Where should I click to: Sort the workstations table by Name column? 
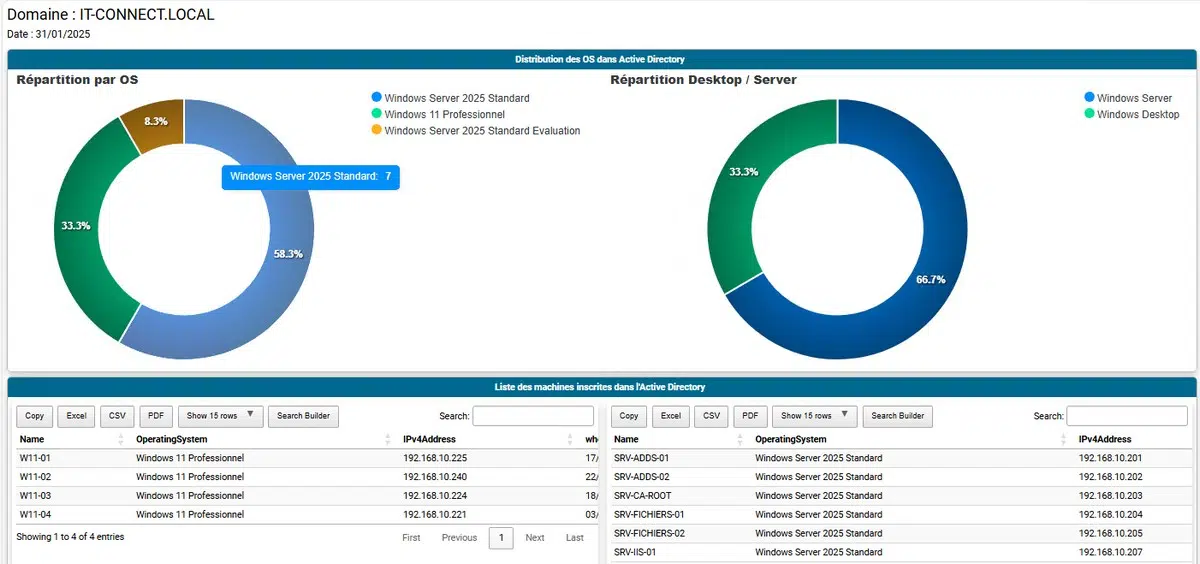pyautogui.click(x=32, y=439)
